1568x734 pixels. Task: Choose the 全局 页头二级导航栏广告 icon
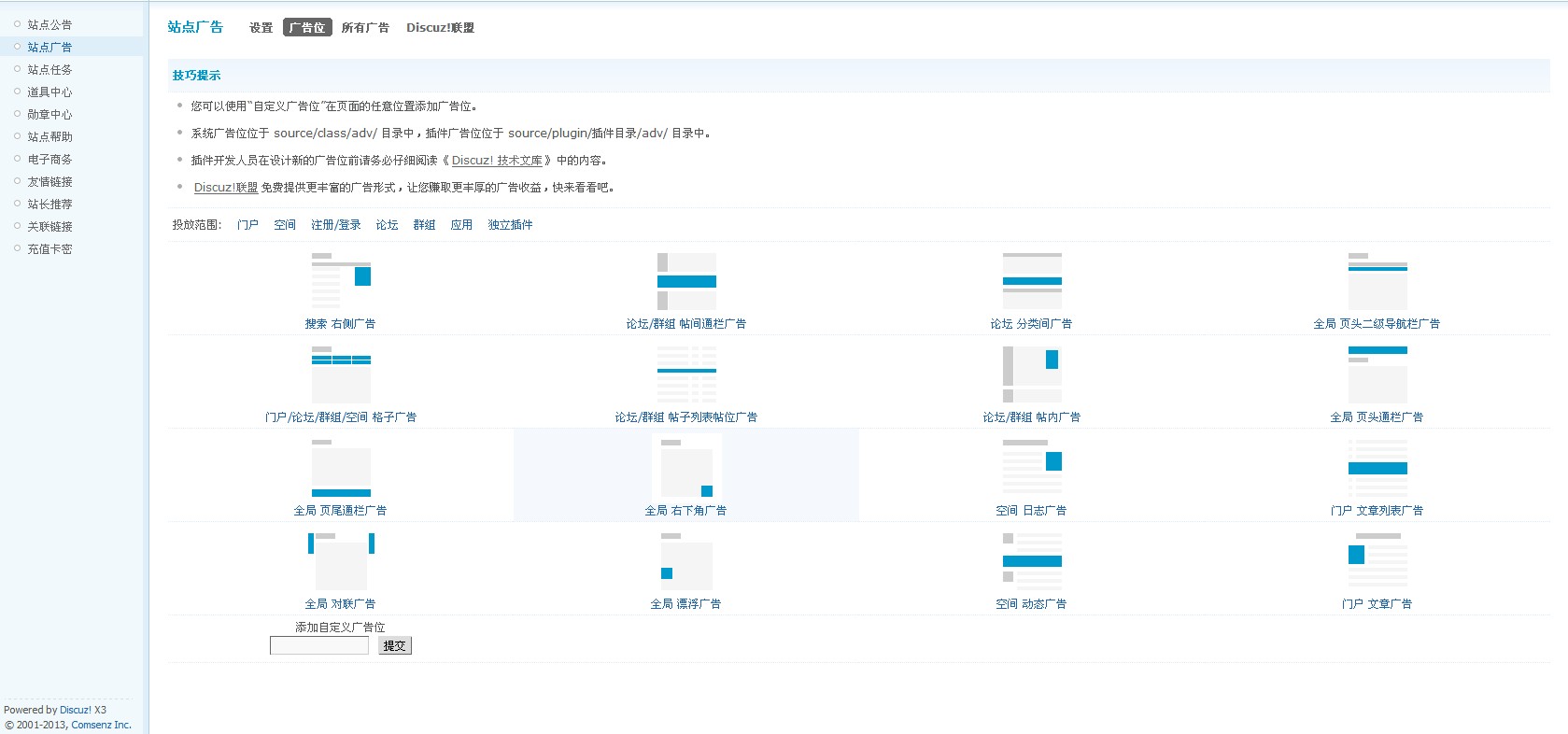[x=1377, y=280]
